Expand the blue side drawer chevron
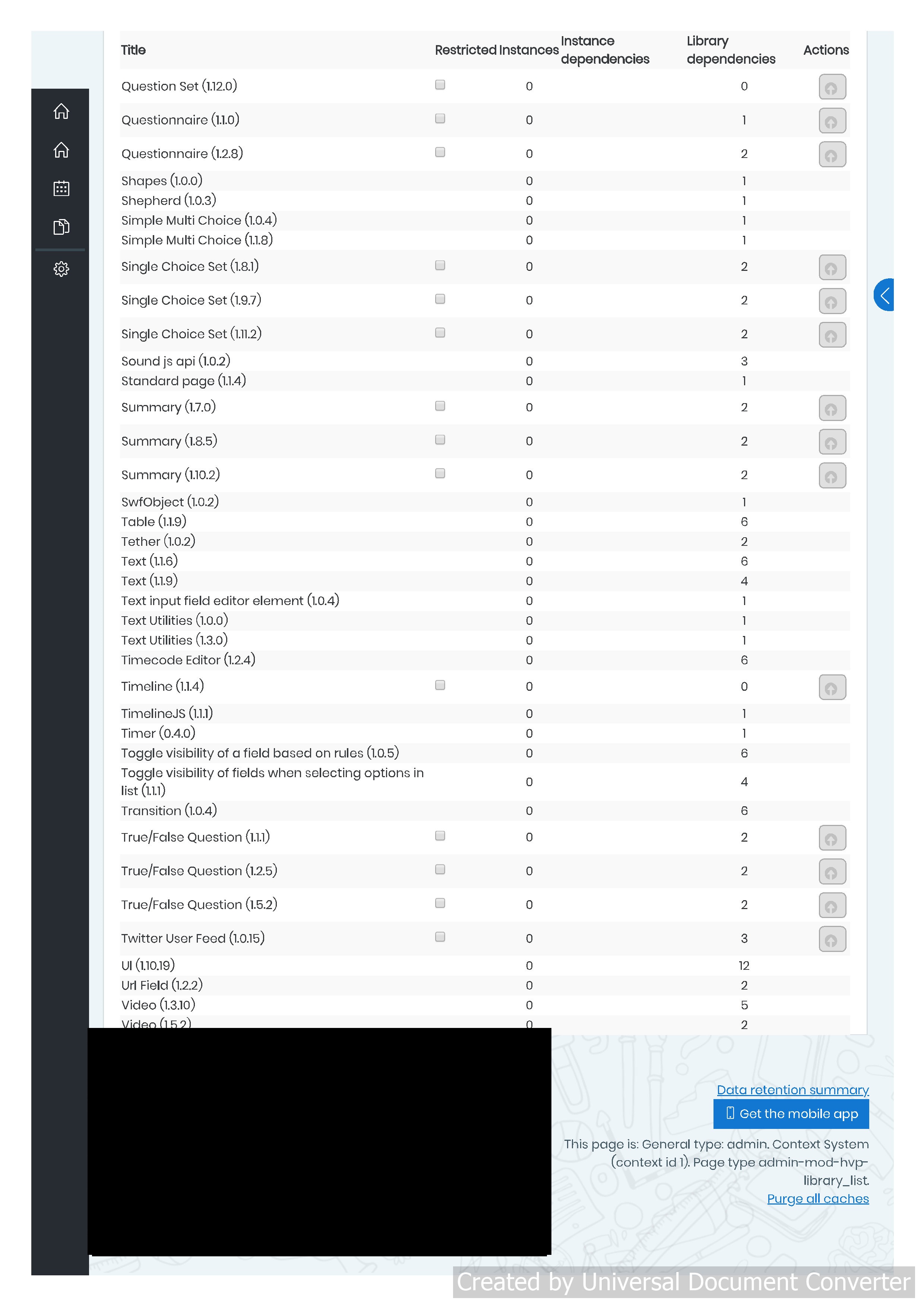 click(x=884, y=295)
